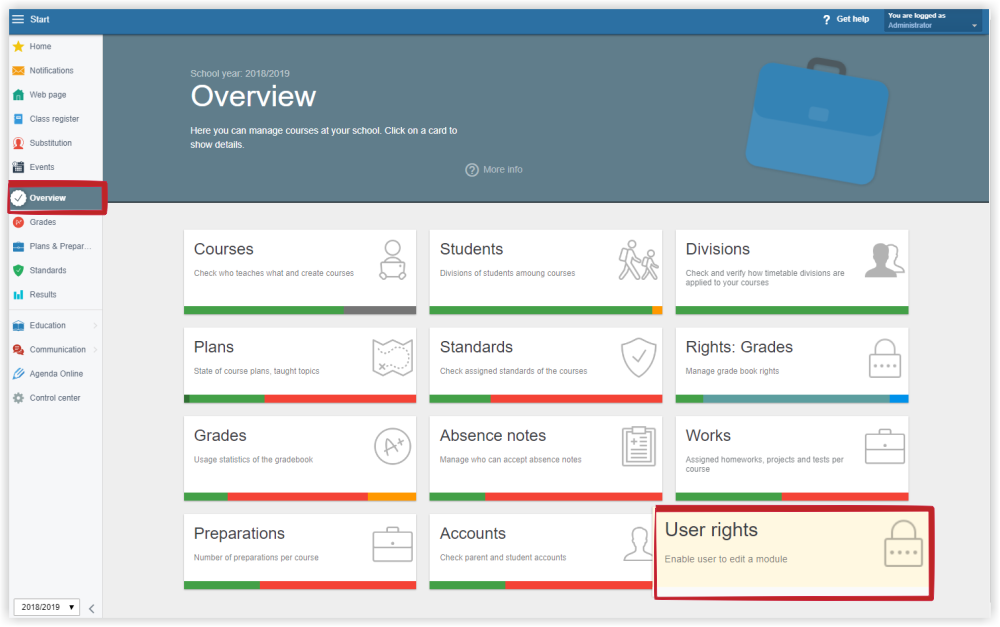Image resolution: width=1000 pixels, height=627 pixels.
Task: Select Class register in the sidebar
Action: (54, 119)
